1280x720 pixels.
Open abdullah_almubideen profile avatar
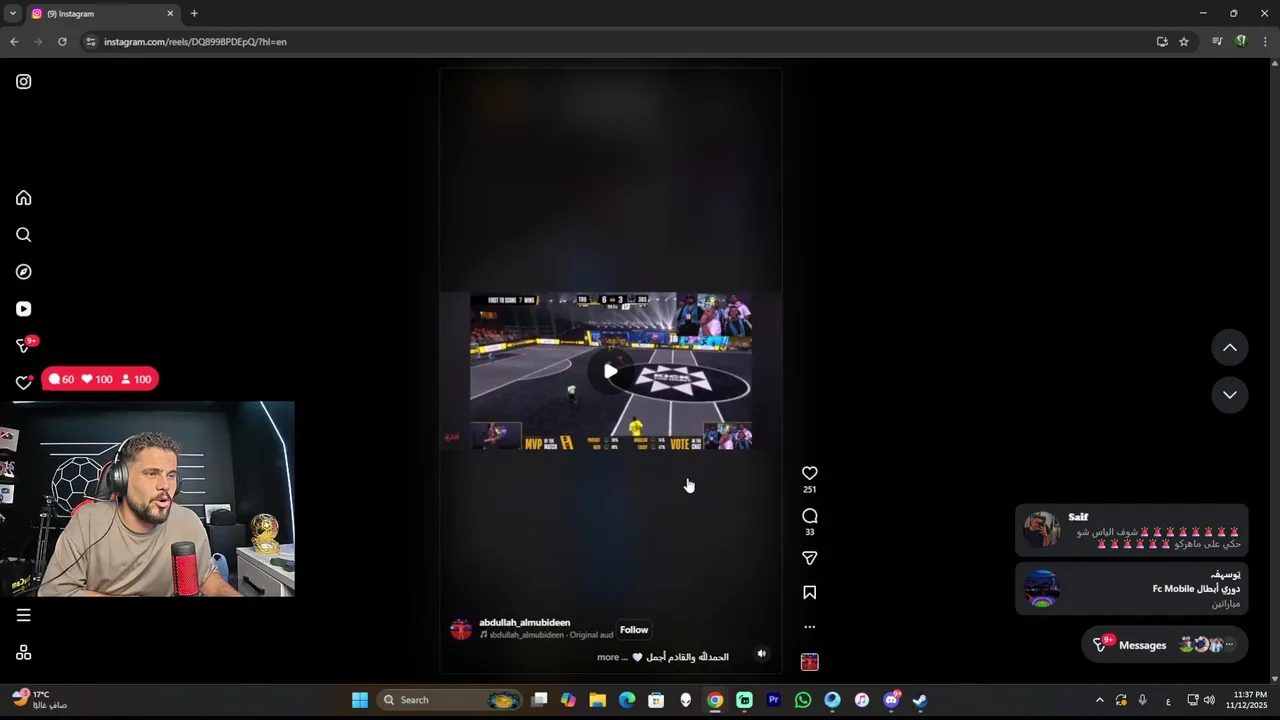(461, 629)
